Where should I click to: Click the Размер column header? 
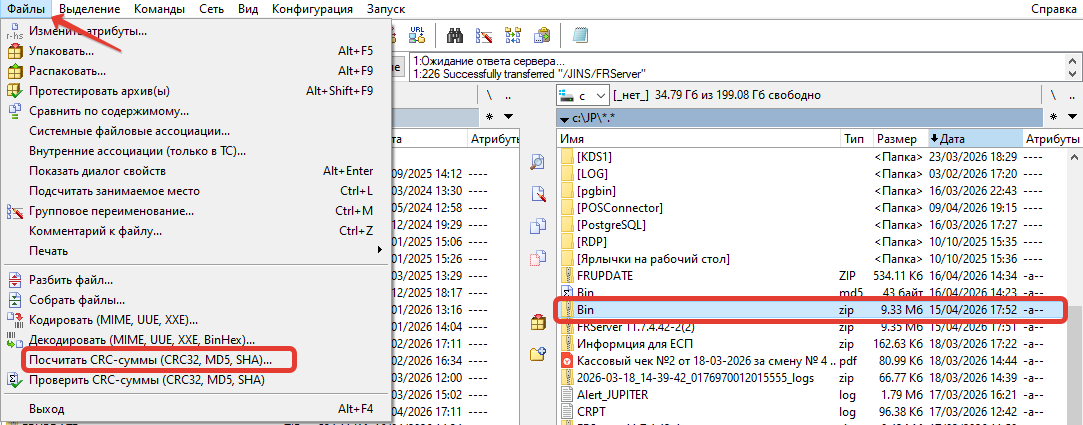tap(896, 138)
